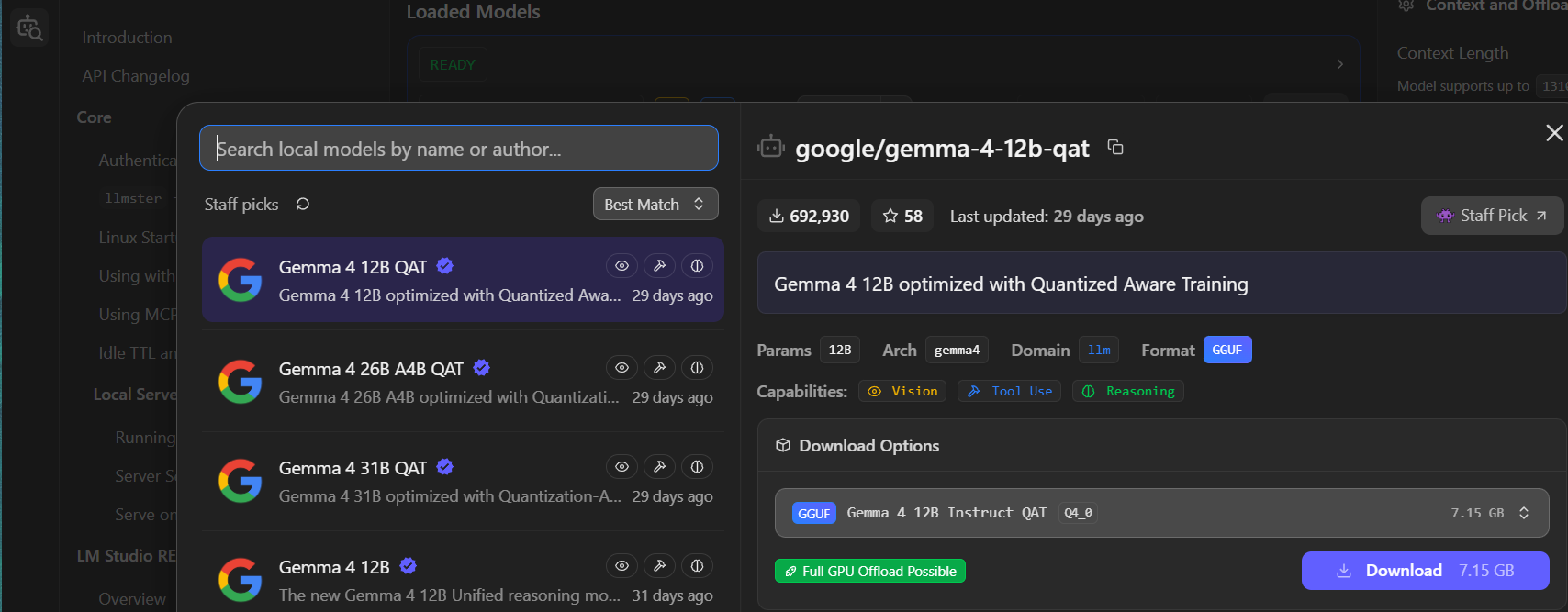Image resolution: width=1568 pixels, height=612 pixels.
Task: Click the llm domain tag
Action: point(1099,350)
